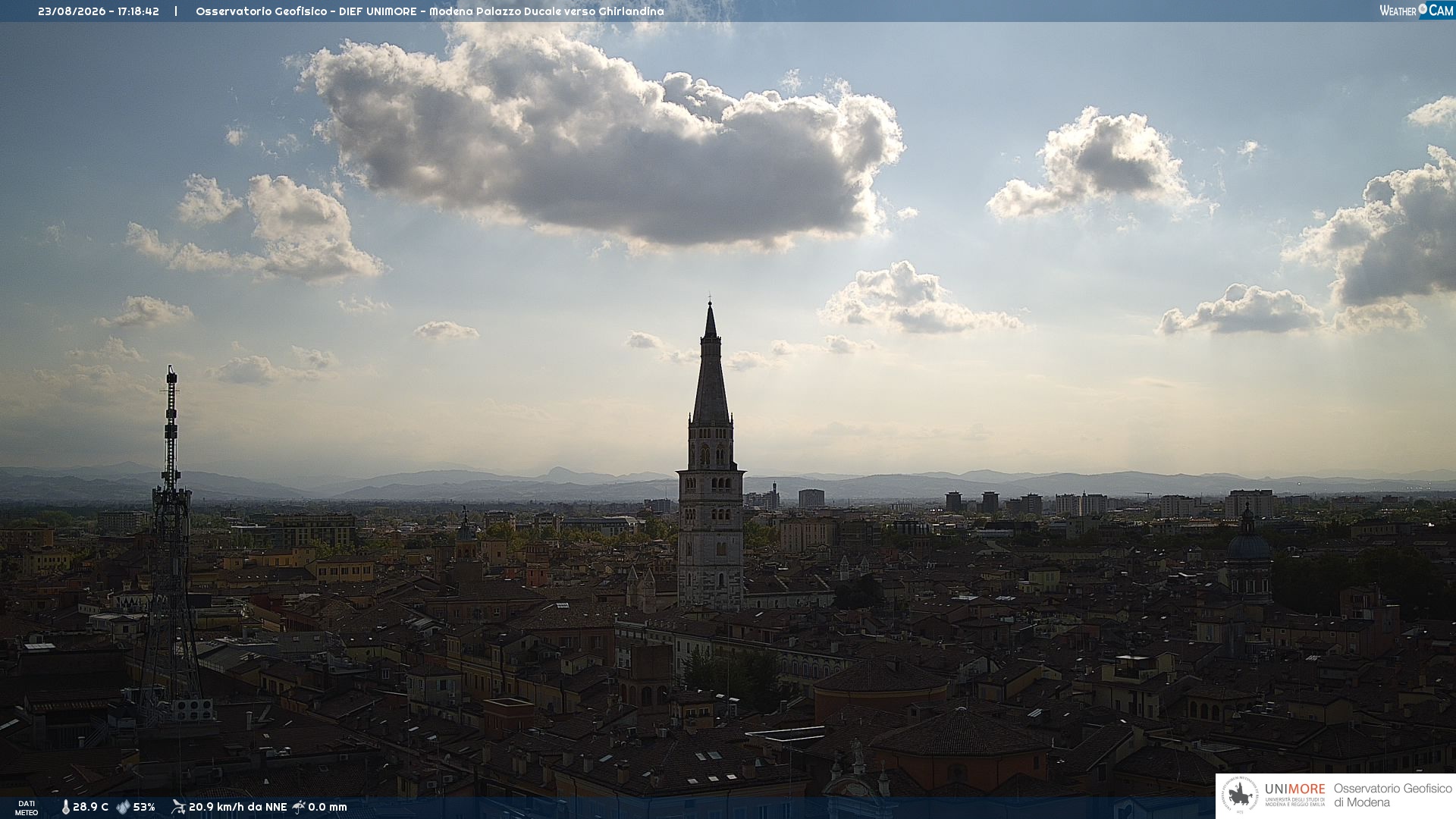The height and width of the screenshot is (819, 1456).
Task: Click the Ghirlandina tower base
Action: [711, 576]
